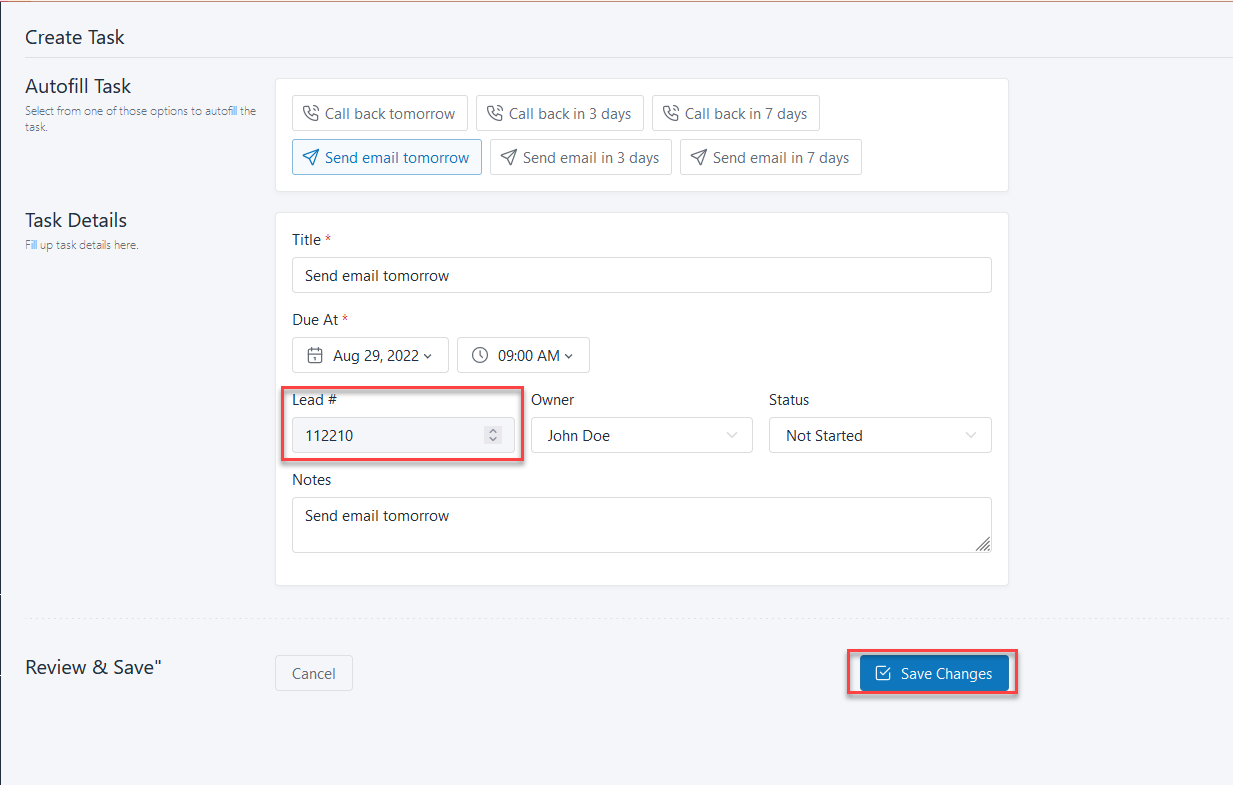Screen dimensions: 1233x785
Task: Open the Owner dropdown showing John Doe
Action: (641, 435)
